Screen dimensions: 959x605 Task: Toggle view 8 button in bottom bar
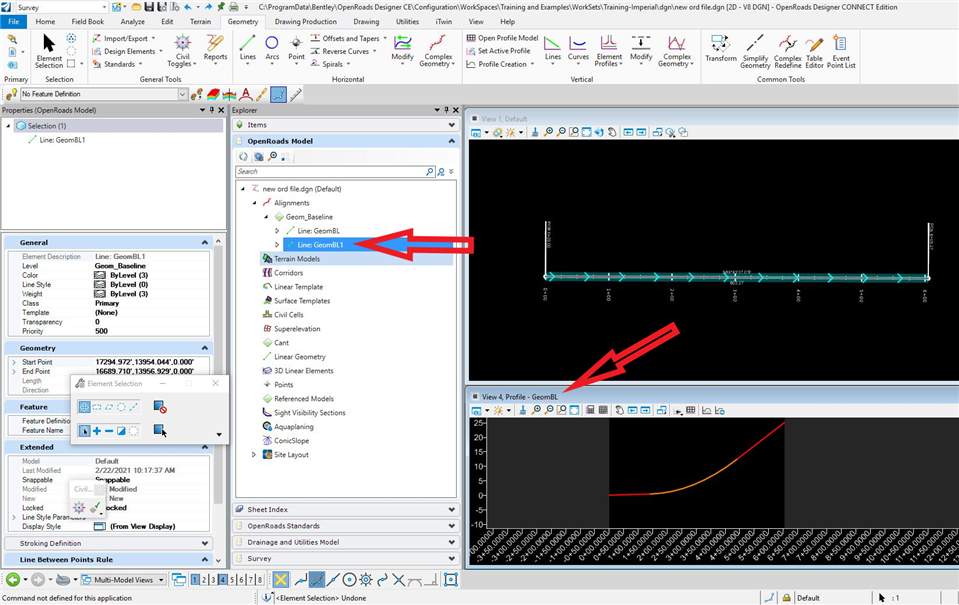pos(260,579)
